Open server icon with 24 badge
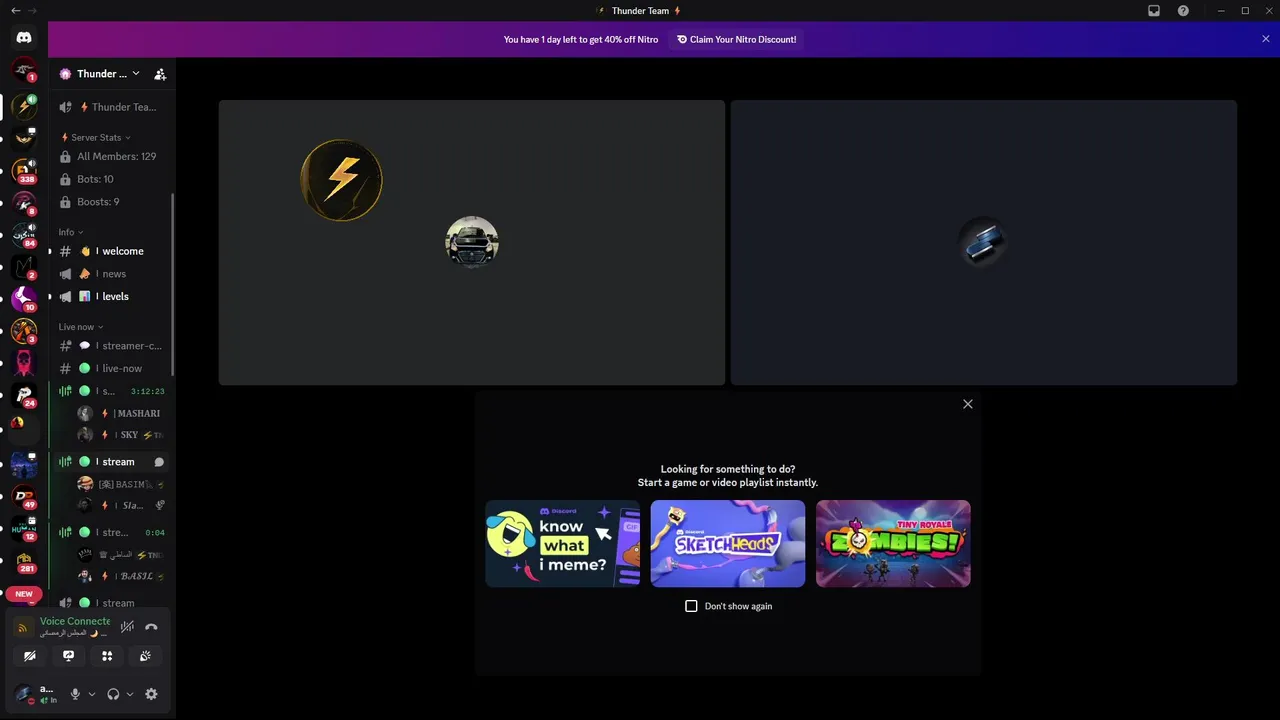Image resolution: width=1280 pixels, height=720 pixels. 24,395
